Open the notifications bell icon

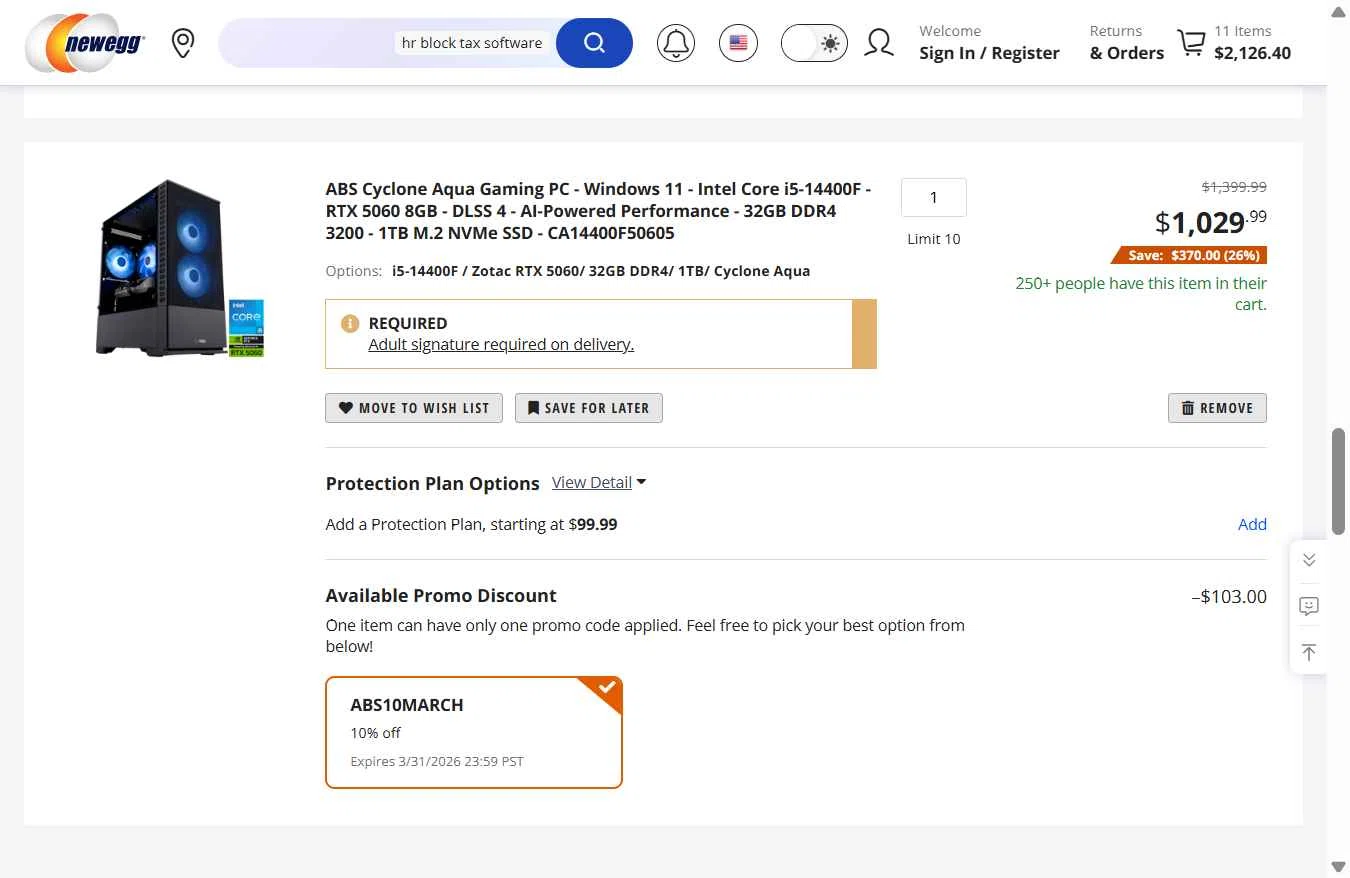pos(676,43)
